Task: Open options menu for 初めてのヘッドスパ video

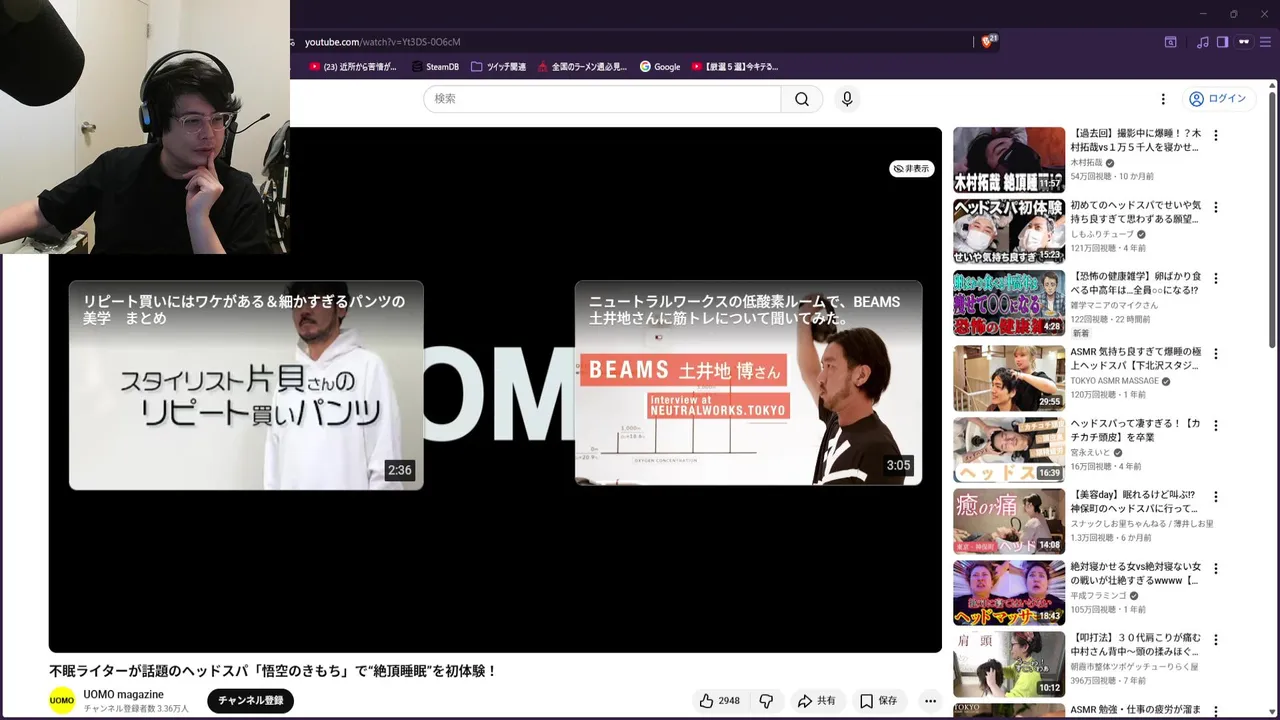Action: 1216,208
